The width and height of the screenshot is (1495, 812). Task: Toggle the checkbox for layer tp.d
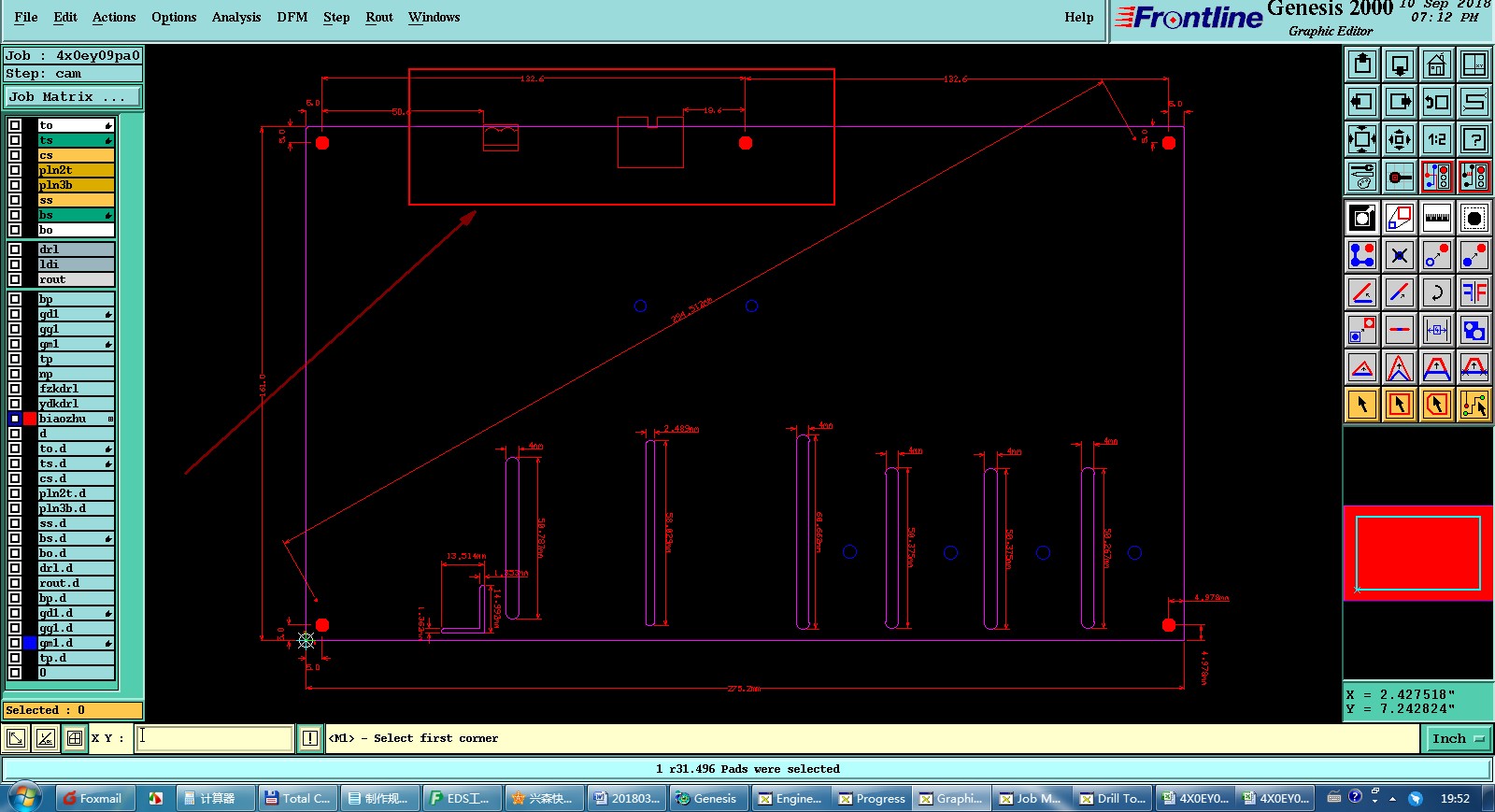(x=15, y=658)
